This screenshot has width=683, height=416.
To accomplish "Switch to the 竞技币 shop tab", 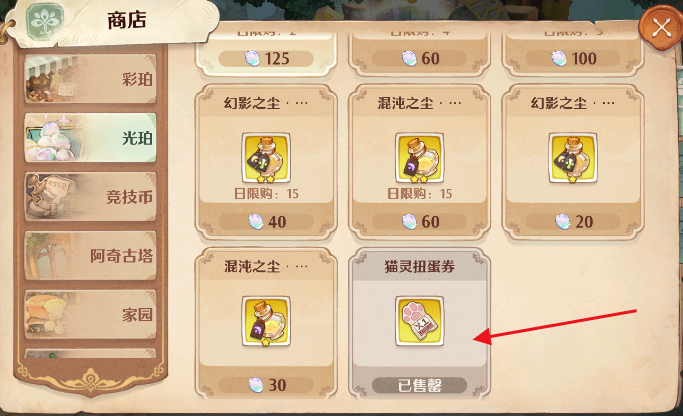I will [x=90, y=196].
